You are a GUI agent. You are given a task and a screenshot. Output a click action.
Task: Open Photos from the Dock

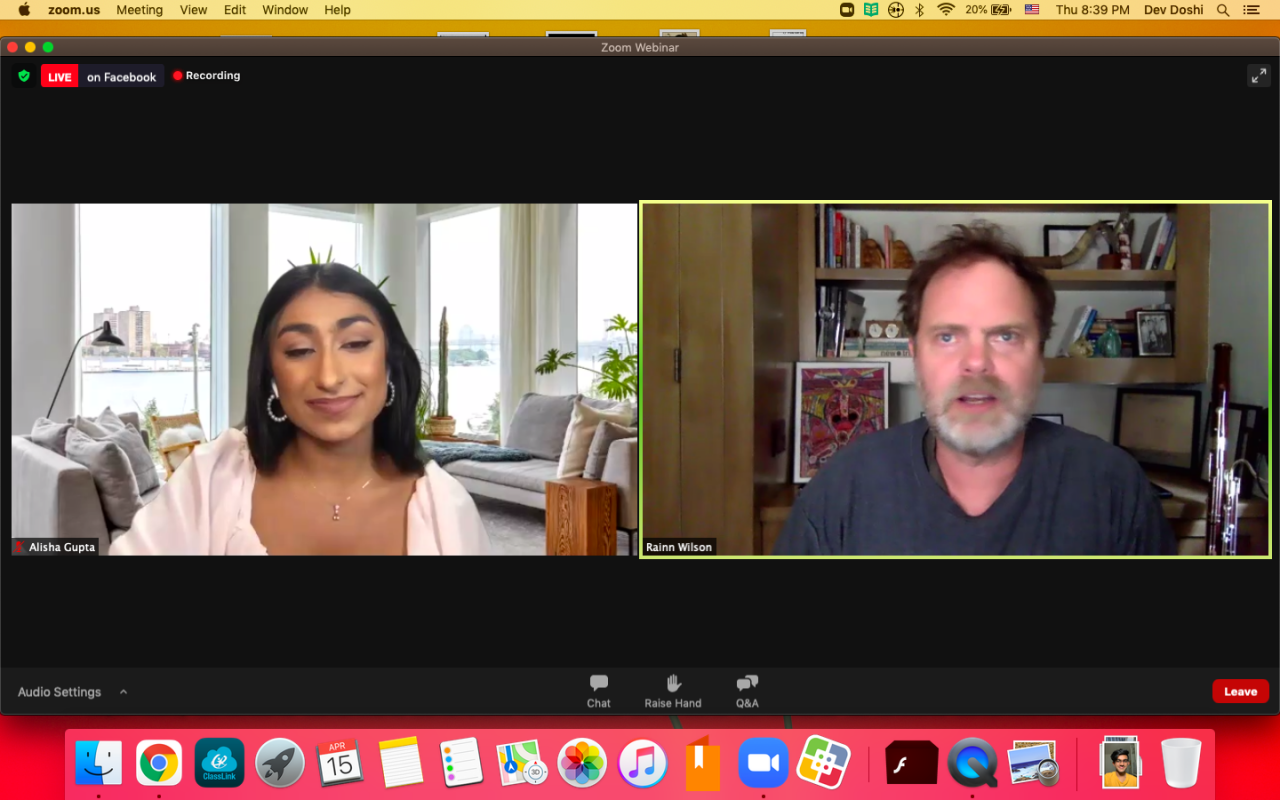click(582, 763)
